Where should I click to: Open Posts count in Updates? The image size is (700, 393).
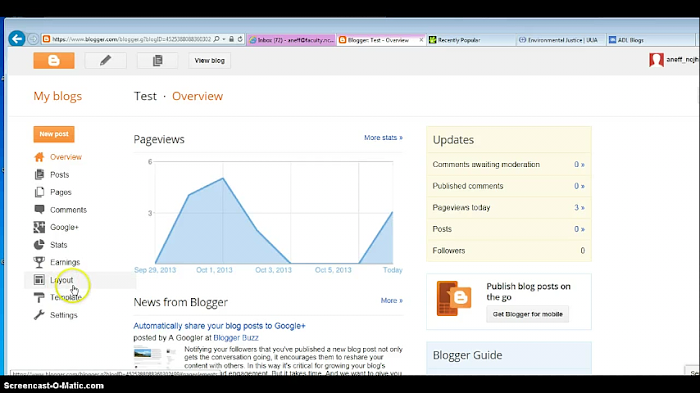579,229
